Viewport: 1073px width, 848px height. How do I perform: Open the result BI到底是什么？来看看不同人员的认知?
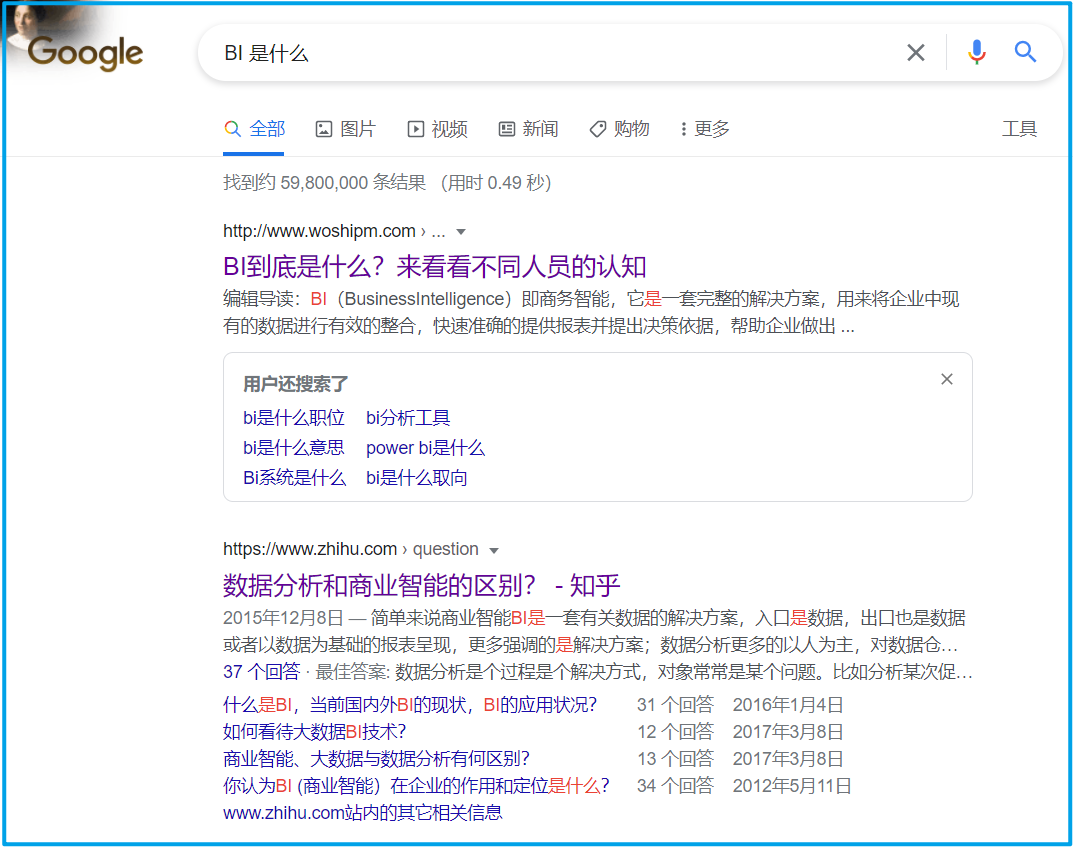click(435, 266)
